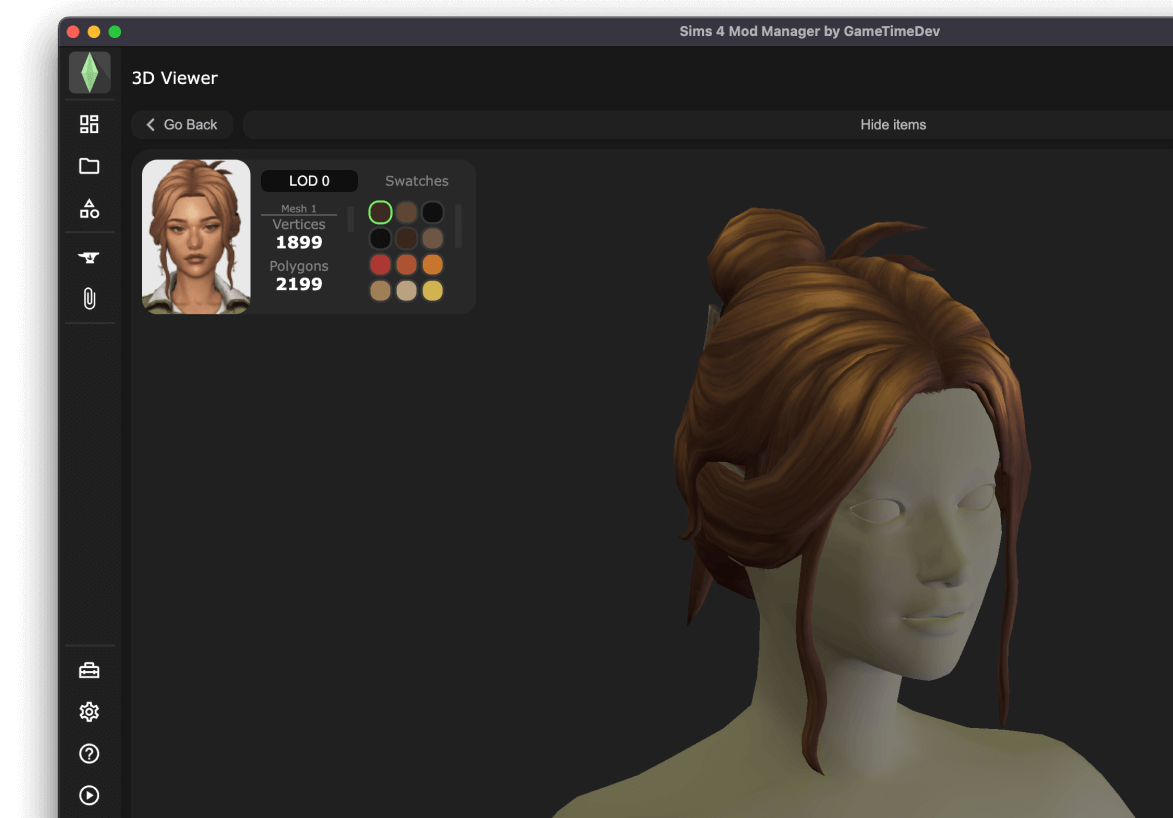The image size is (1173, 818).
Task: Open the Sims plumbob home icon
Action: [x=89, y=72]
